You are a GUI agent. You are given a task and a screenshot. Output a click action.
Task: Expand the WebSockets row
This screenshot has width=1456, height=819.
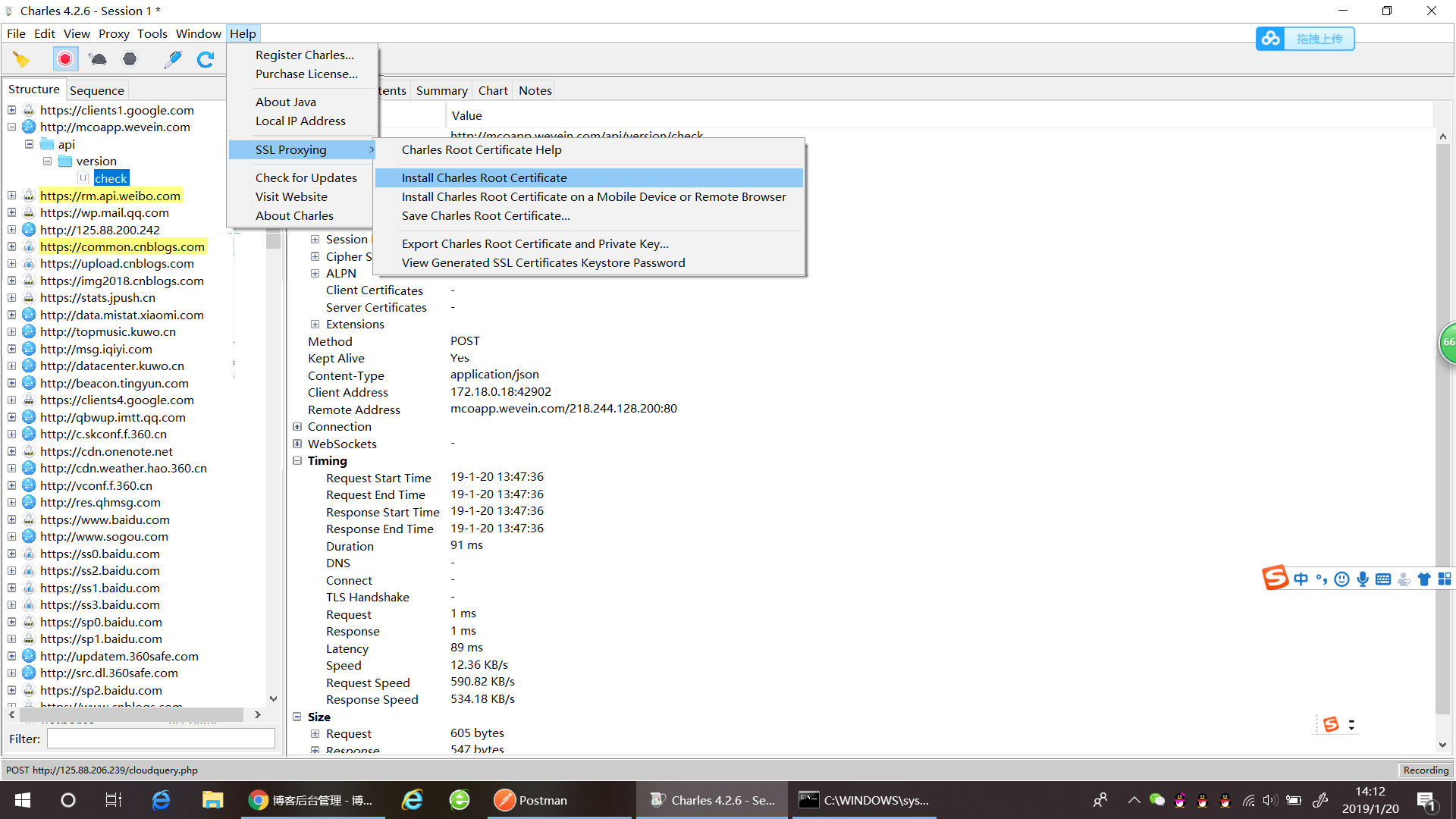297,444
